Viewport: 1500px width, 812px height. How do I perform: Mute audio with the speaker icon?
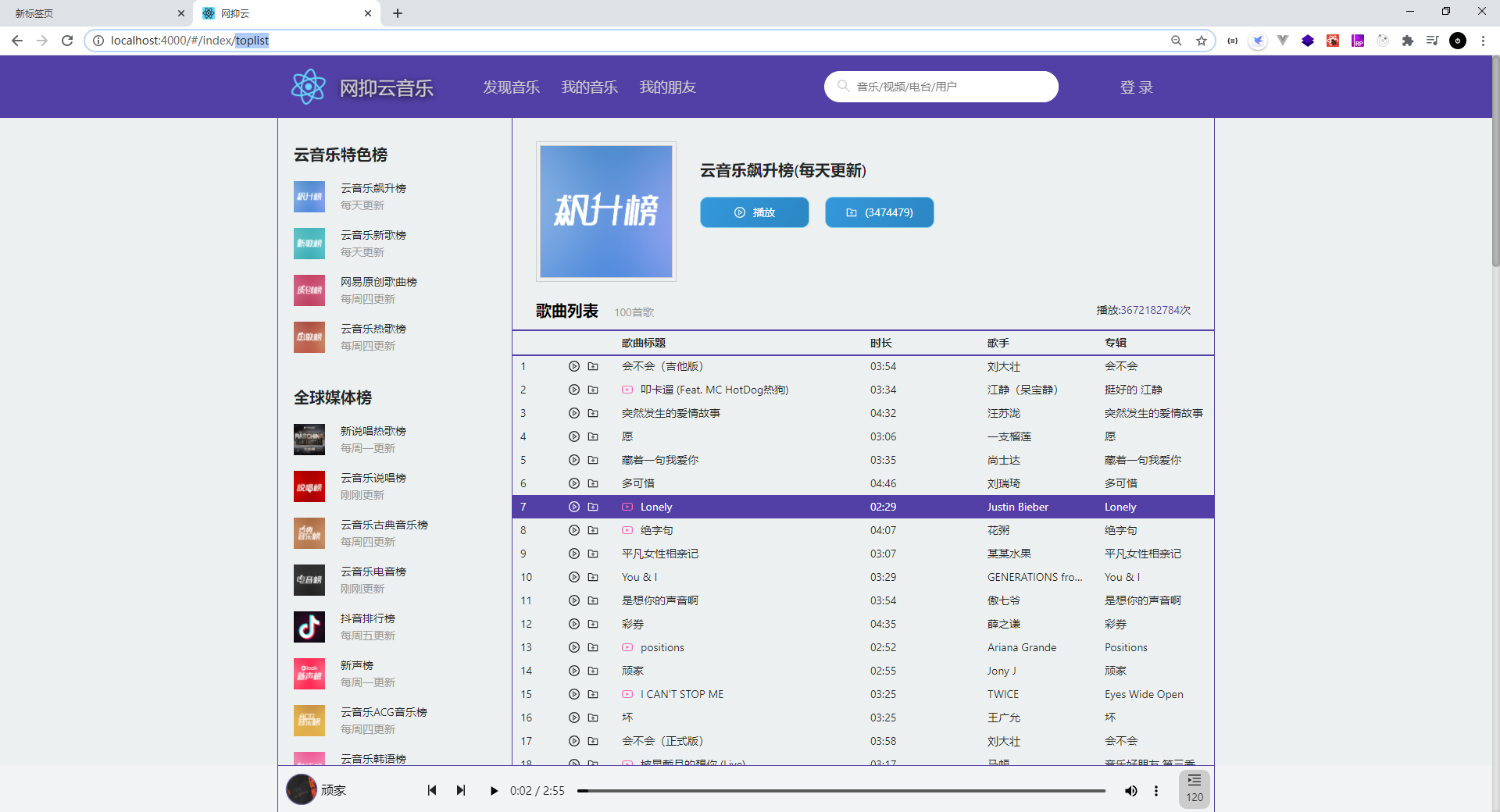1130,791
